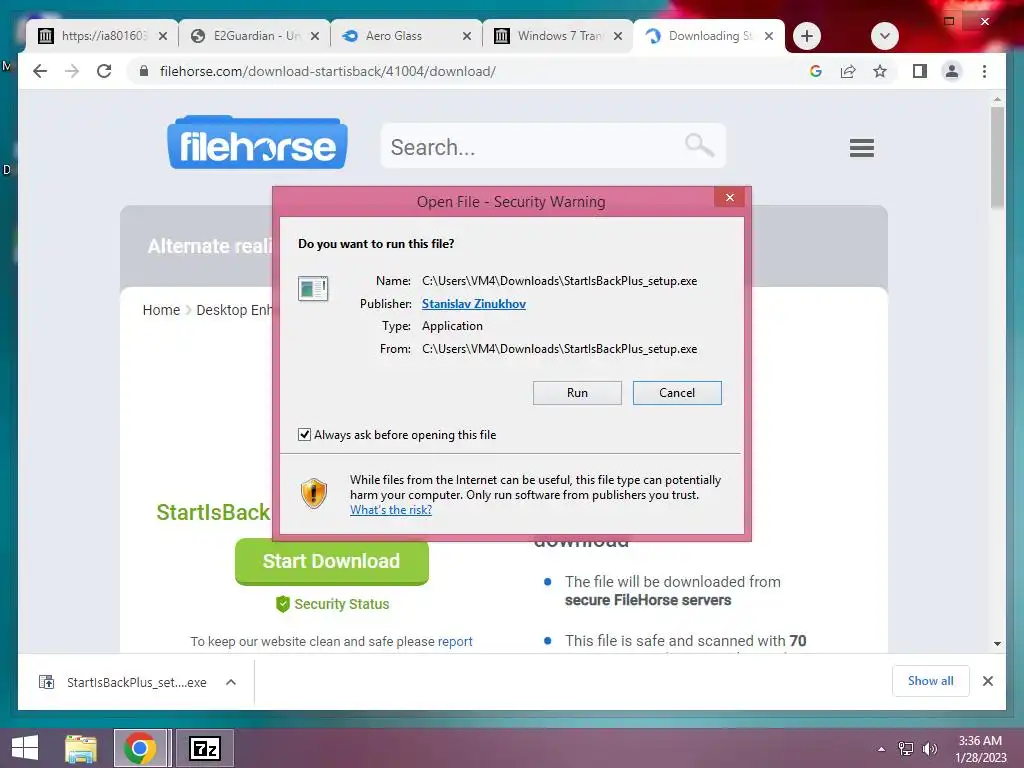Click the network tray icon
The height and width of the screenshot is (768, 1024).
tap(906, 749)
